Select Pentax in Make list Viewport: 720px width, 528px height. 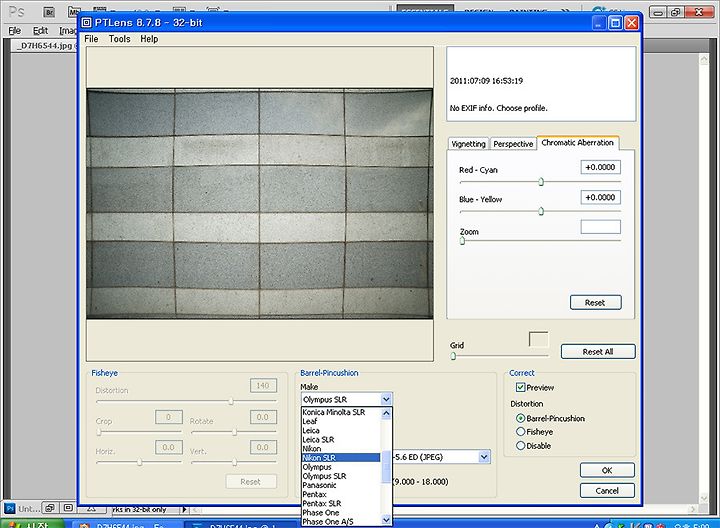[x=341, y=494]
